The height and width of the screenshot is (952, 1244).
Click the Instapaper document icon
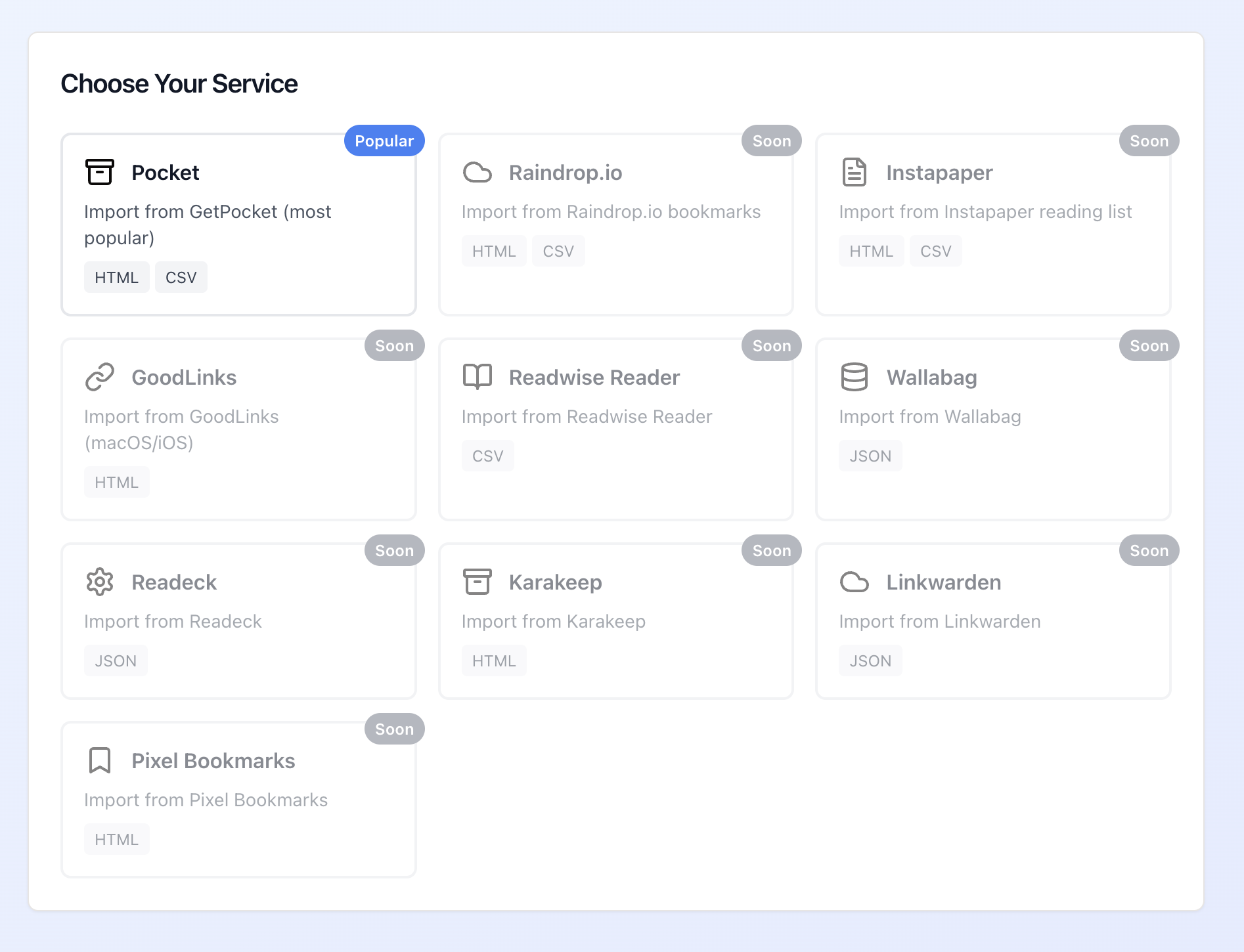coord(855,172)
